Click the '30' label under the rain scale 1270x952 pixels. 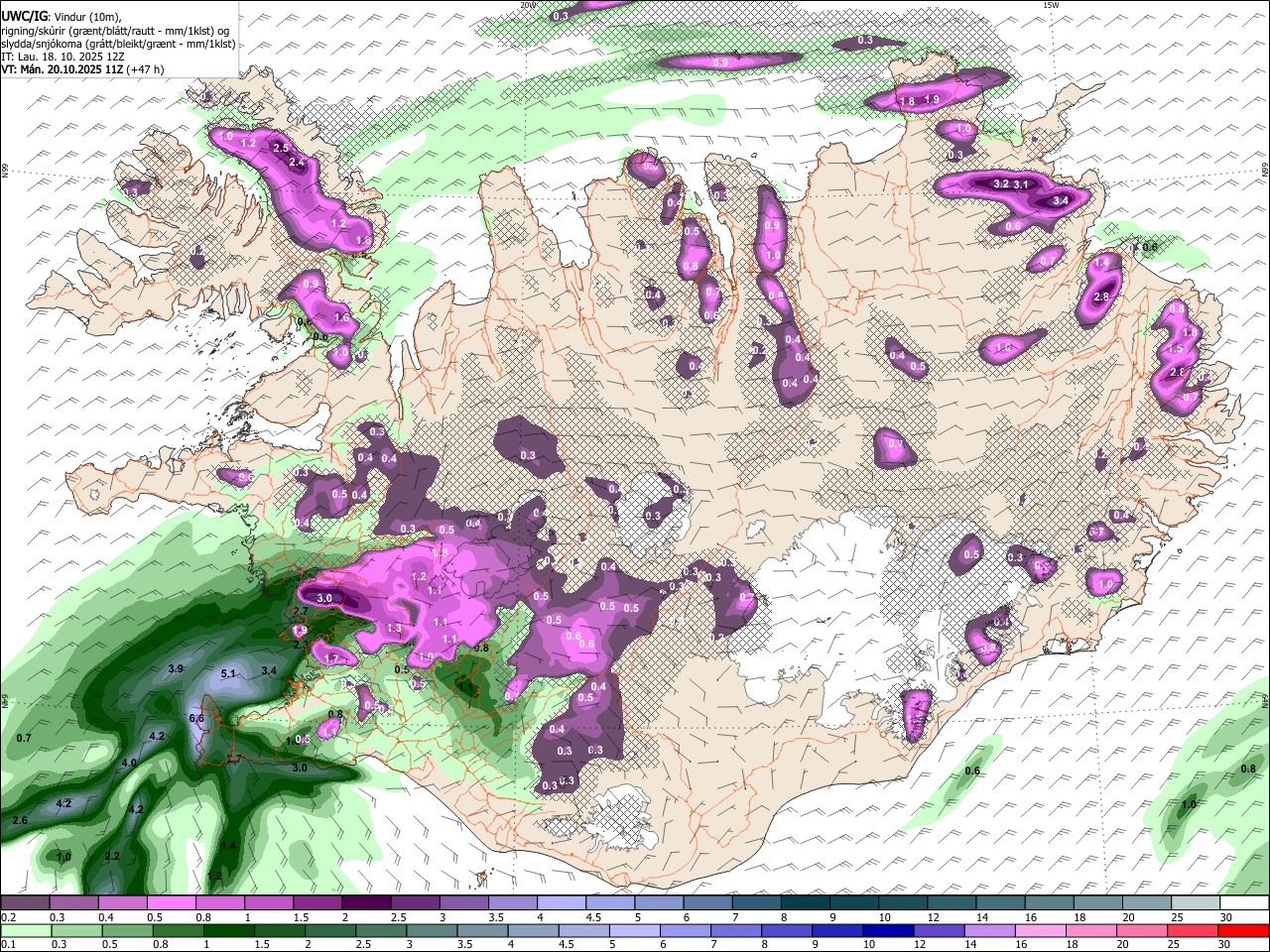coord(1226,945)
